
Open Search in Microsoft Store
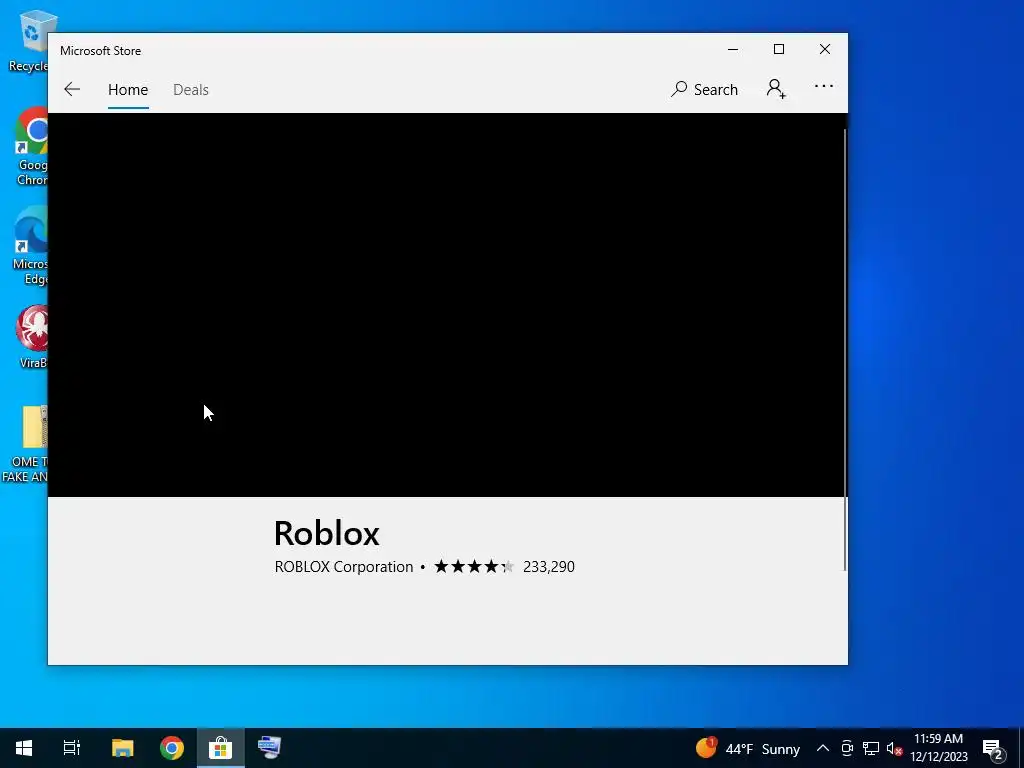pos(704,89)
